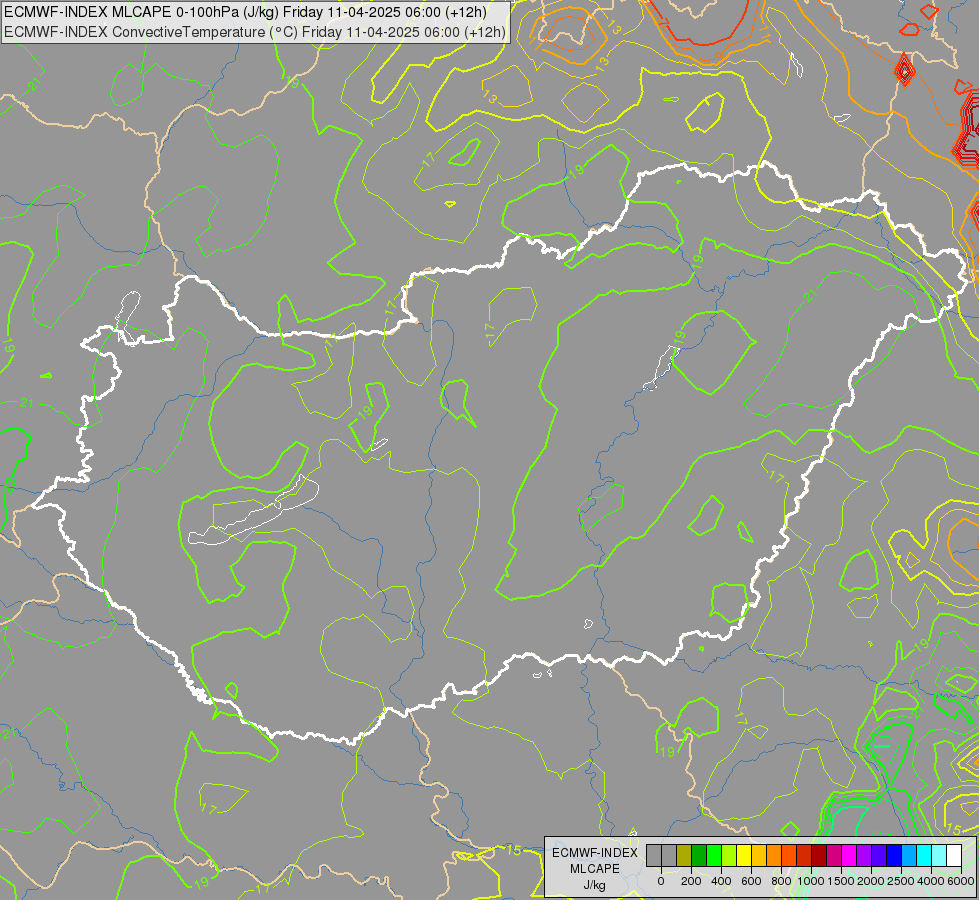Click the pure blue swatch left of the 2500 tick
Viewport: 979px width, 900px height.
[x=895, y=856]
